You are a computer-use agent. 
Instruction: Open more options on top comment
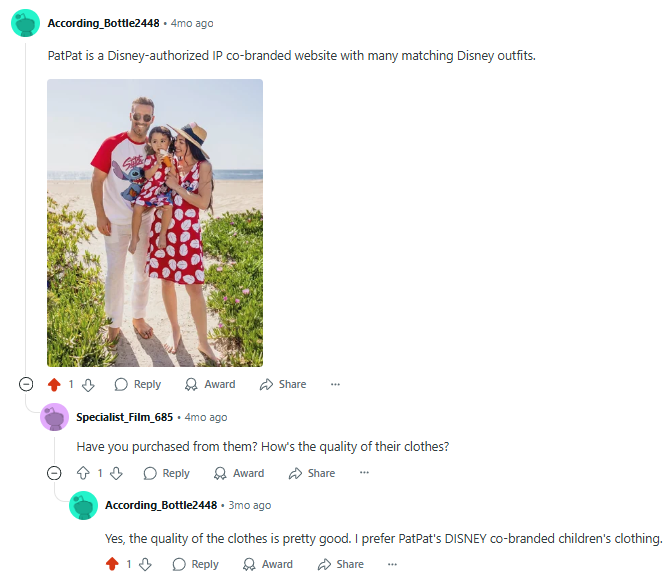(x=335, y=384)
